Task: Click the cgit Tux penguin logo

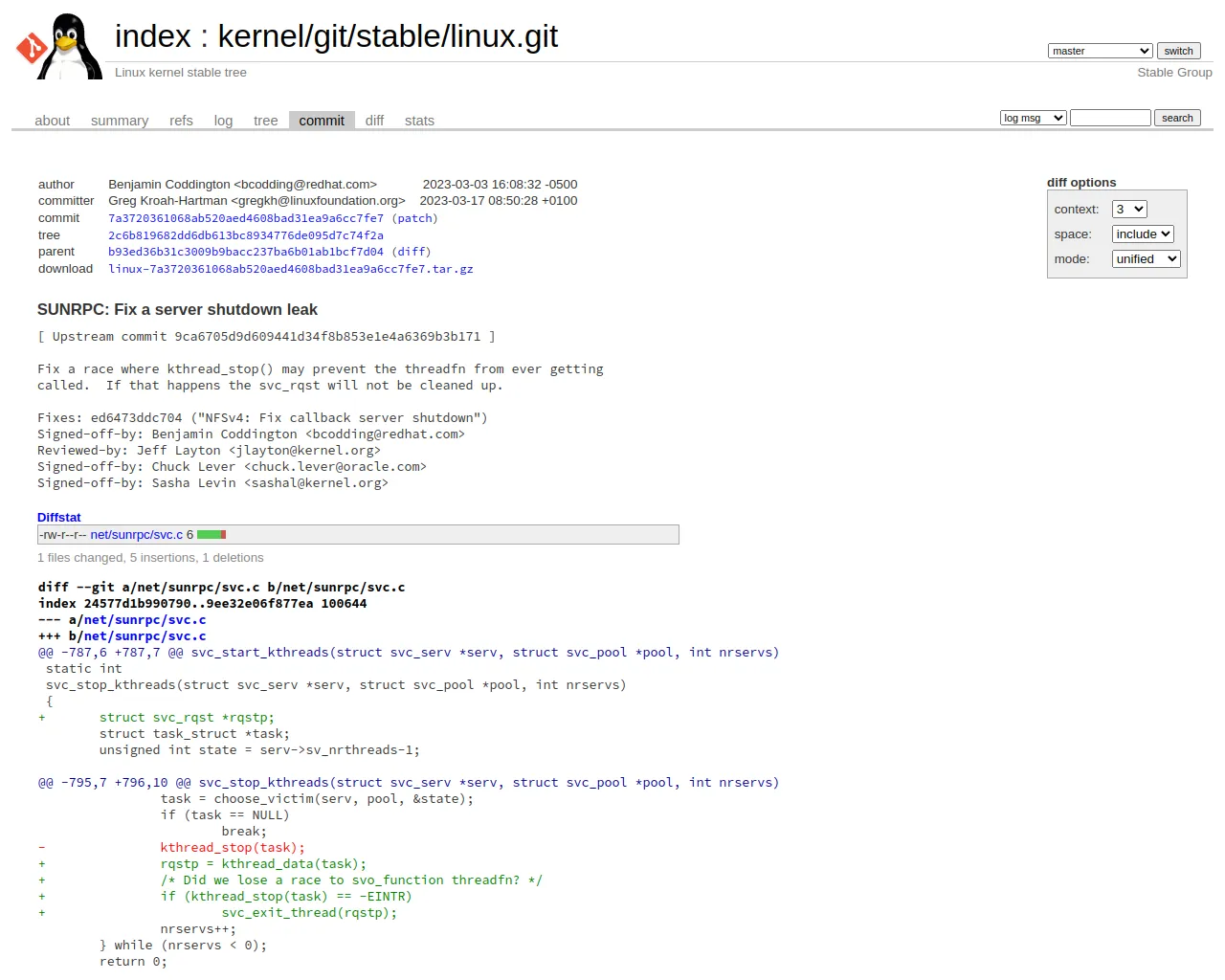Action: click(x=59, y=46)
